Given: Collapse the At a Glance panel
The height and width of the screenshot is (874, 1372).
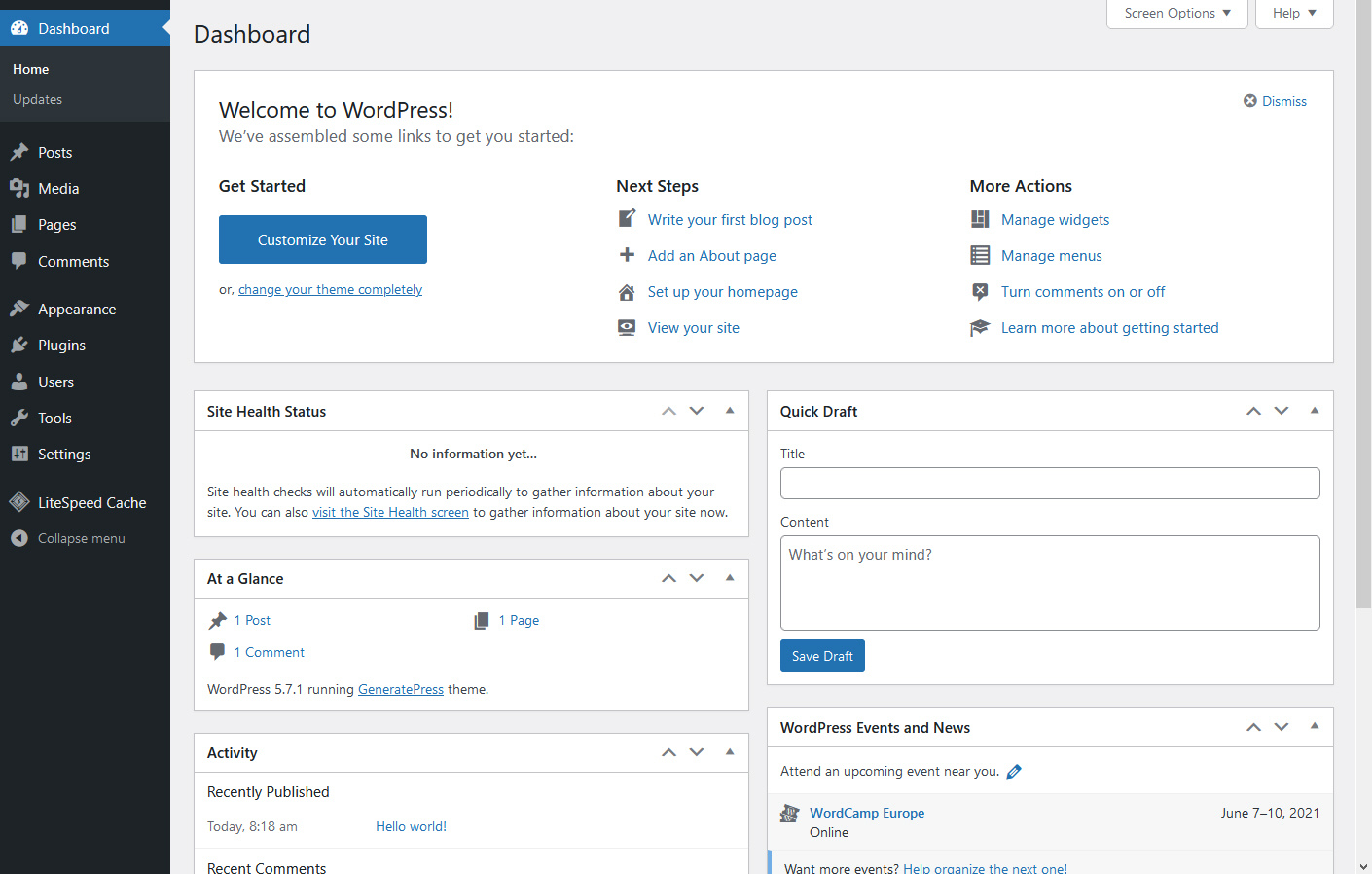Looking at the screenshot, I should tap(730, 578).
